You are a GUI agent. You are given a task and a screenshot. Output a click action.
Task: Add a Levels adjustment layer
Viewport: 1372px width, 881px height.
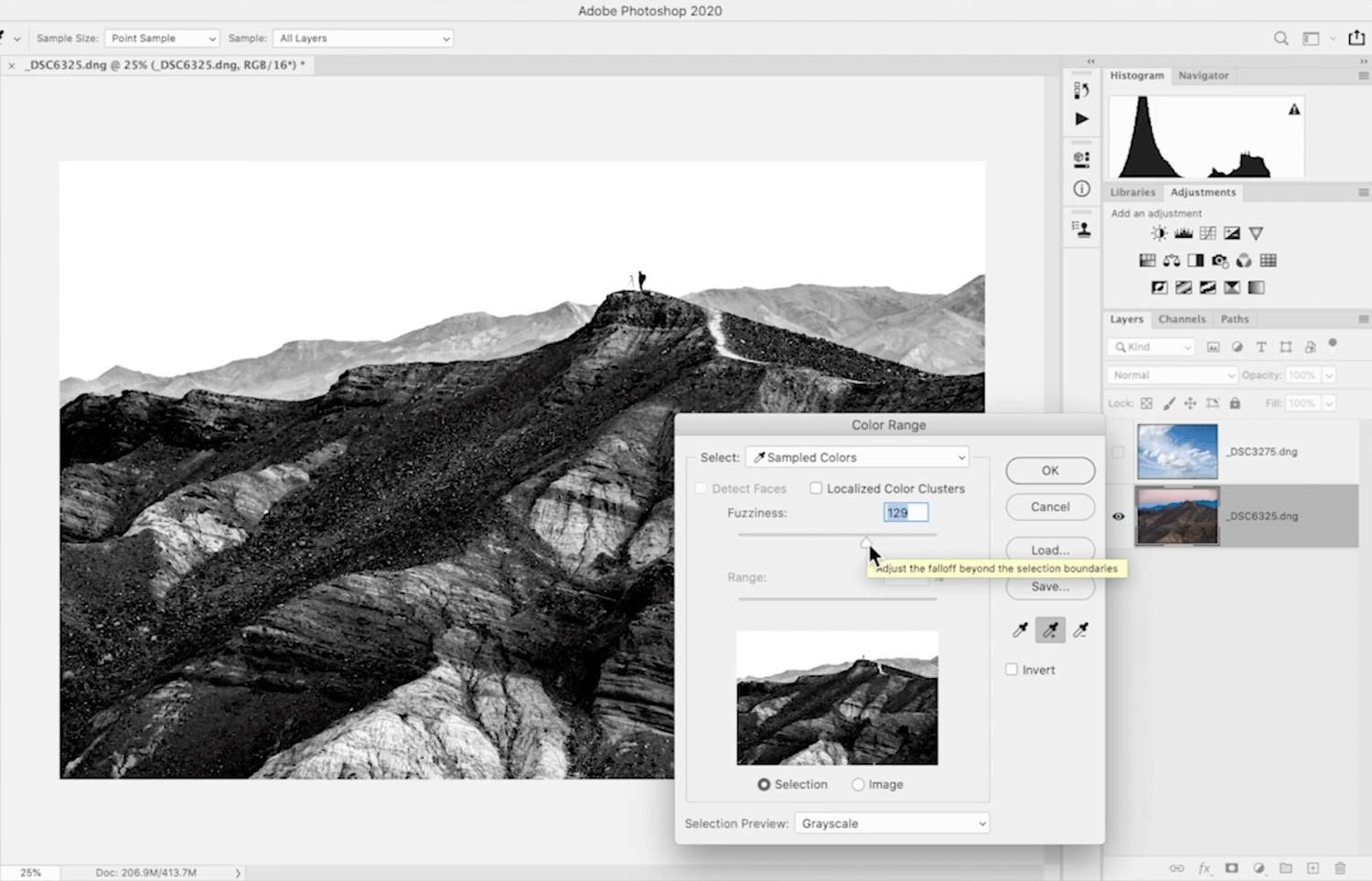point(1184,233)
